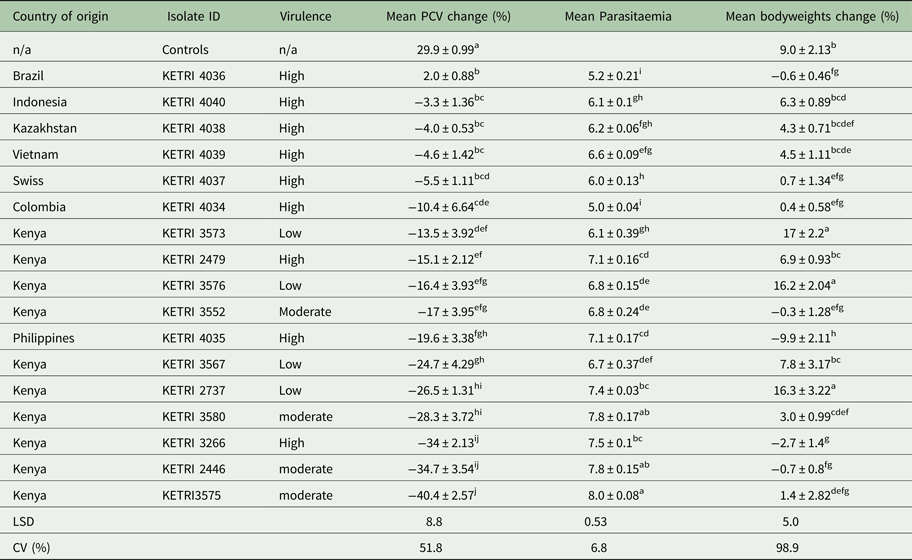Select isolate KETRI 4040 cell

(x=198, y=101)
